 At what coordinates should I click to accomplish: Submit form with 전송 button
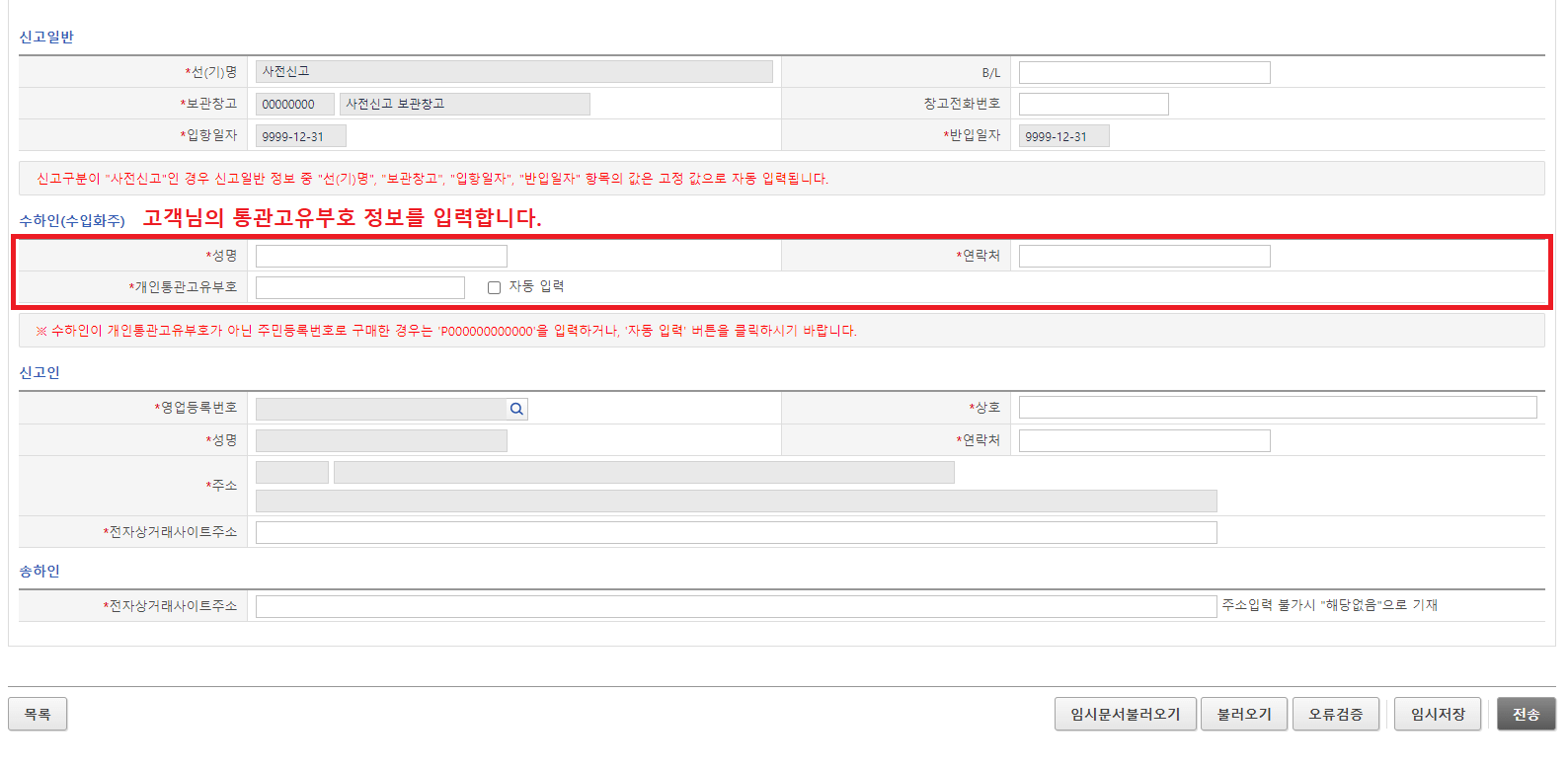(1527, 714)
